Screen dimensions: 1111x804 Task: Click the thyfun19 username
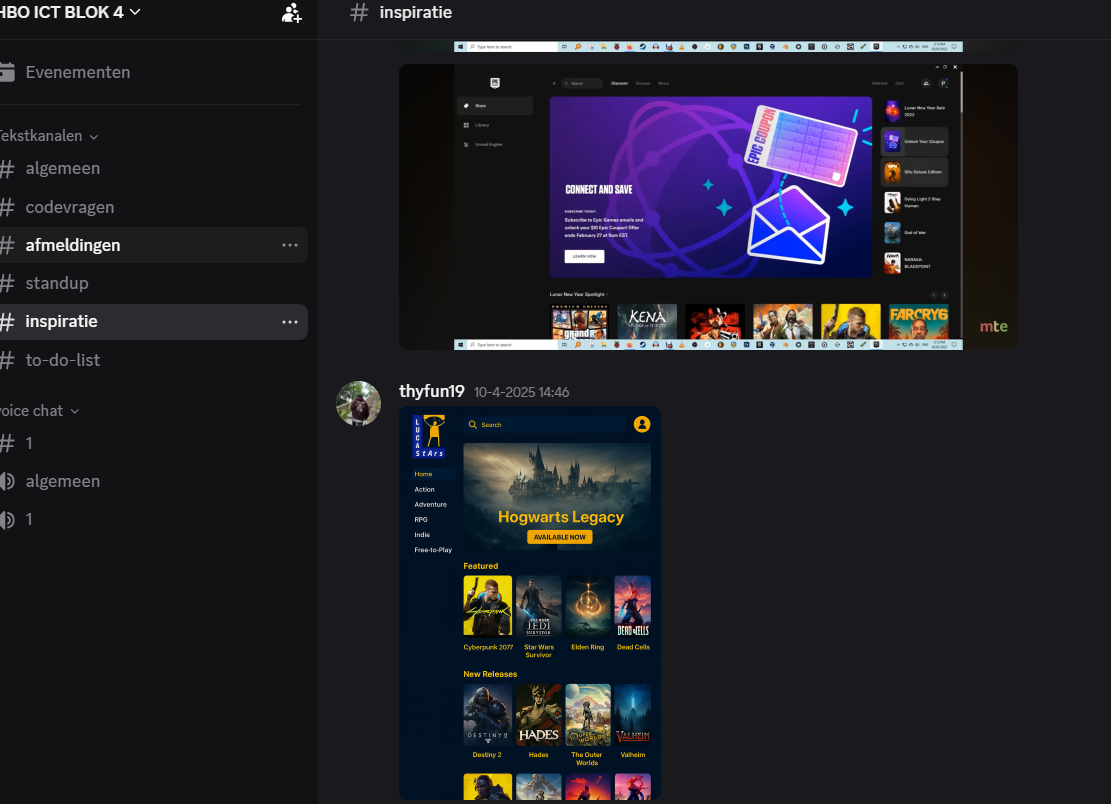[431, 391]
